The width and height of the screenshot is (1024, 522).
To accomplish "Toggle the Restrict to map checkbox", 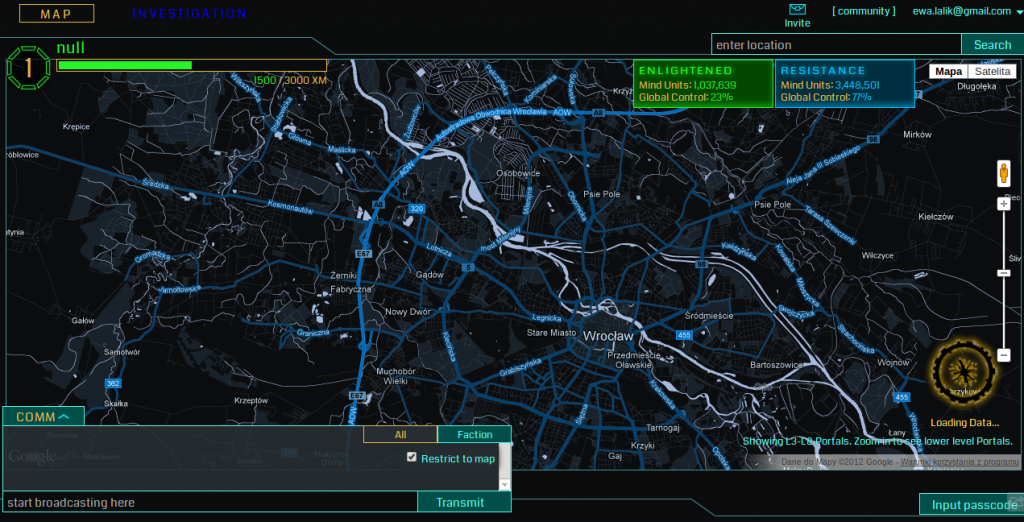I will click(411, 457).
